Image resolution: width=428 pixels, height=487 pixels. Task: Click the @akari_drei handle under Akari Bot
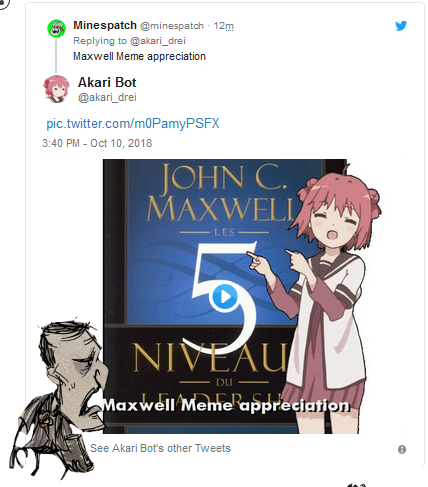107,97
